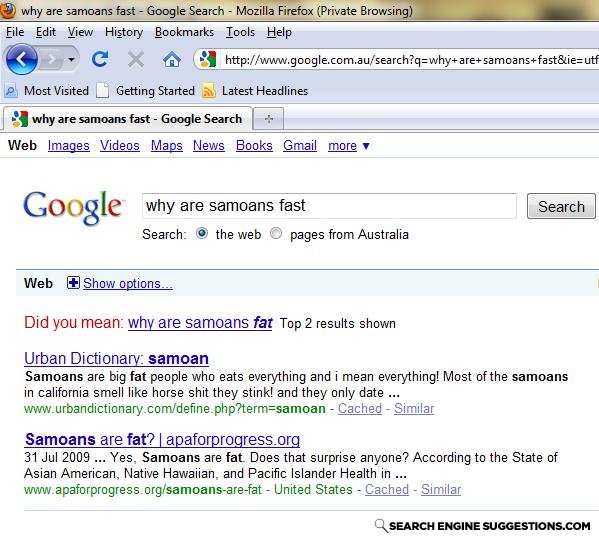599x537 pixels.
Task: Follow the 'why are samoans fat' suggestion link
Action: click(200, 323)
